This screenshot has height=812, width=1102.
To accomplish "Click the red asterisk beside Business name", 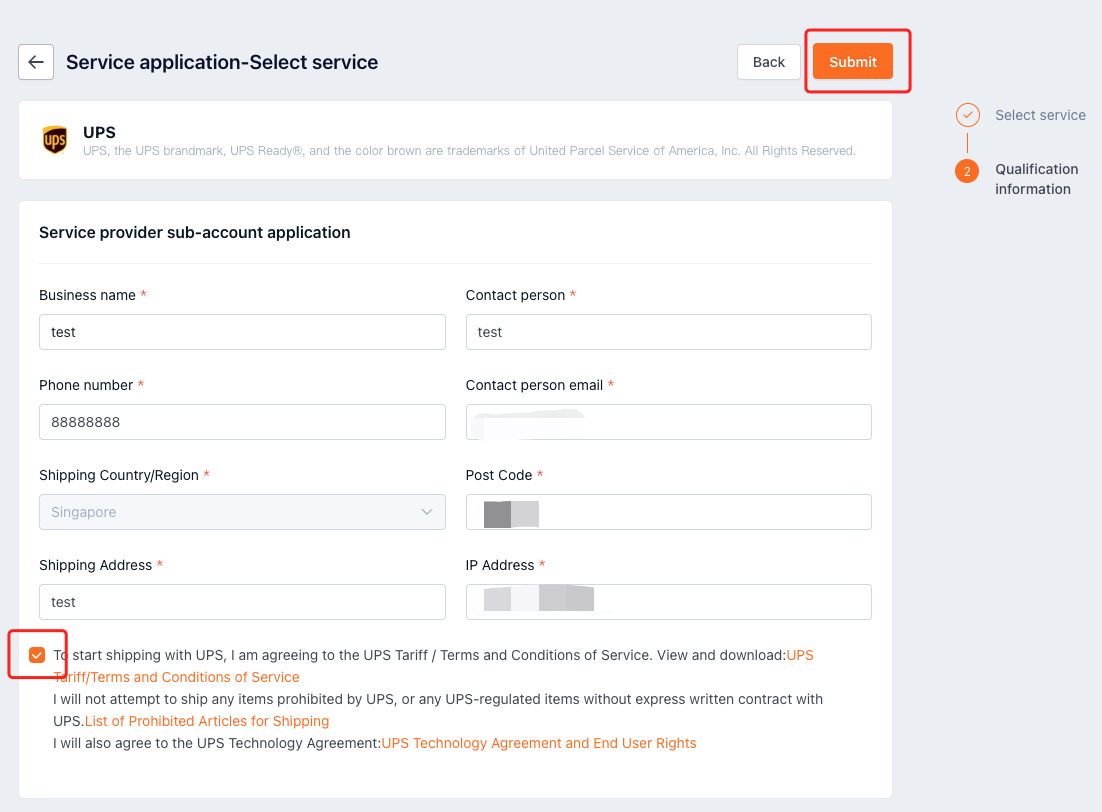I will pyautogui.click(x=142, y=294).
